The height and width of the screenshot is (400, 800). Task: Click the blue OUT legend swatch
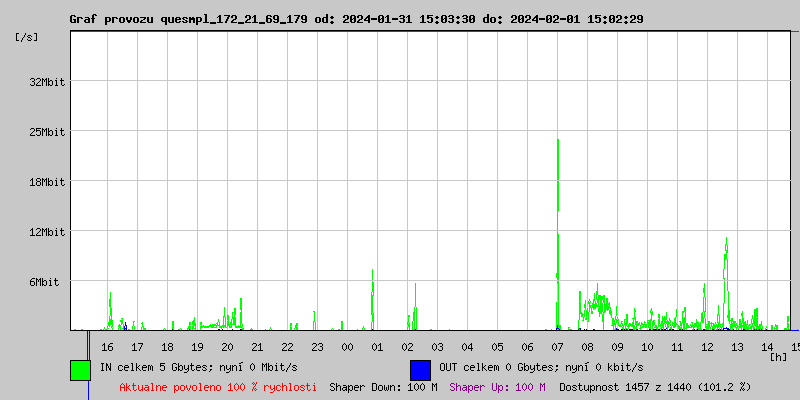click(x=420, y=369)
